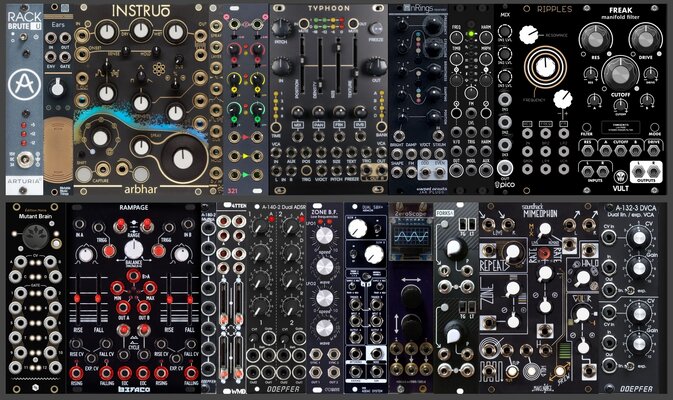Click the MODE button on Freak filter

coord(654,127)
